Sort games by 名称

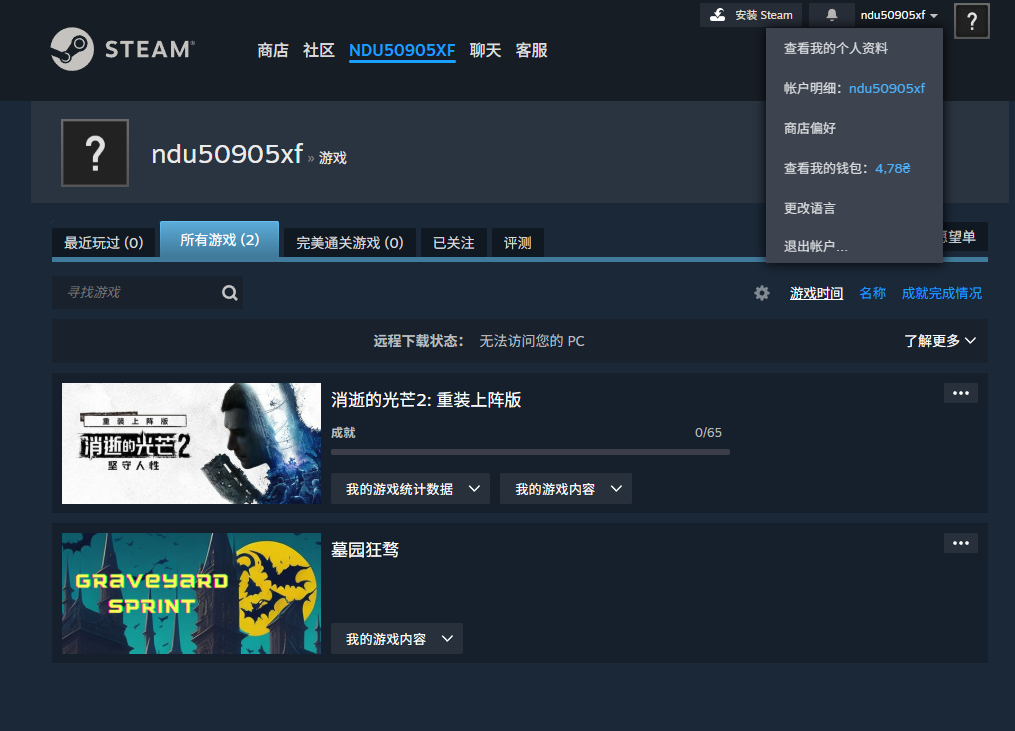[x=873, y=293]
